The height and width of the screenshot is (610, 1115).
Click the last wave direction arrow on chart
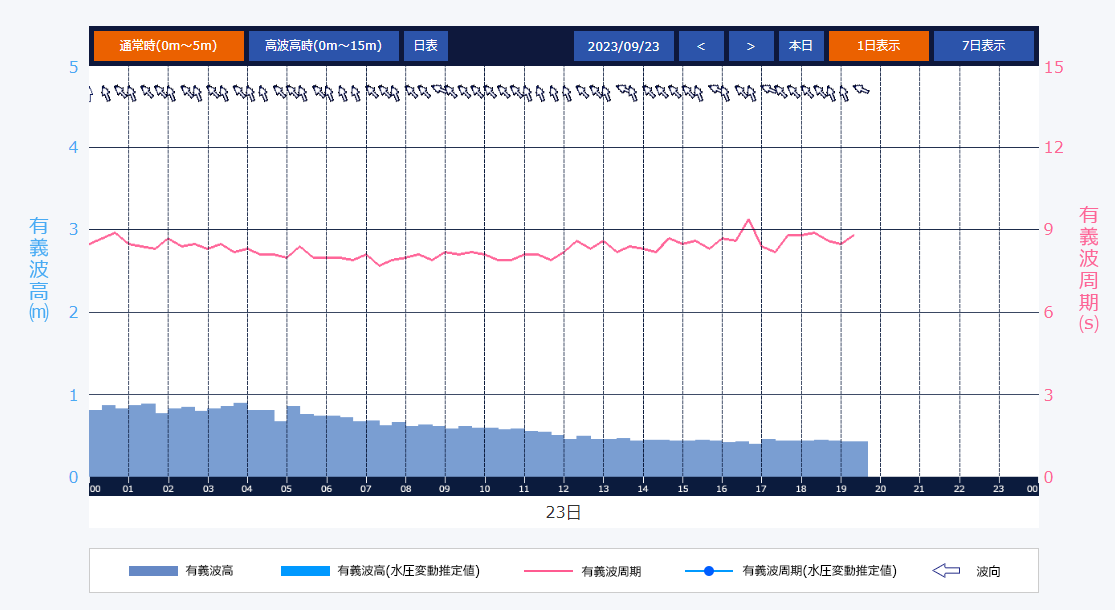coord(861,90)
